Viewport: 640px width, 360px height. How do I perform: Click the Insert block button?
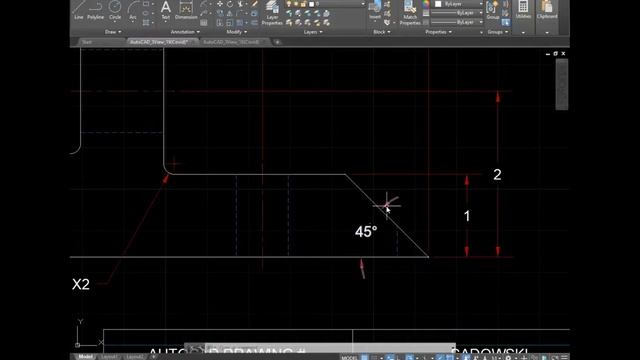coord(375,10)
